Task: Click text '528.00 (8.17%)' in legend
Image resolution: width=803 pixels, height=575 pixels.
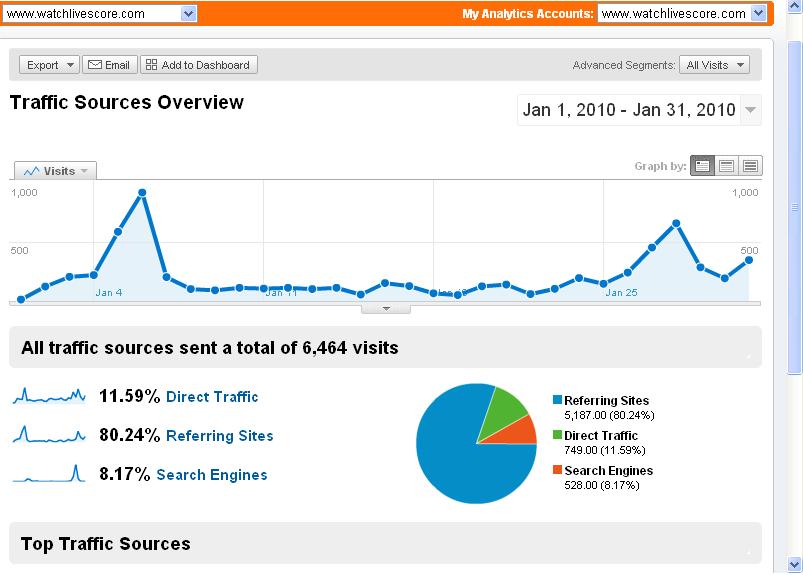Action: coord(602,485)
